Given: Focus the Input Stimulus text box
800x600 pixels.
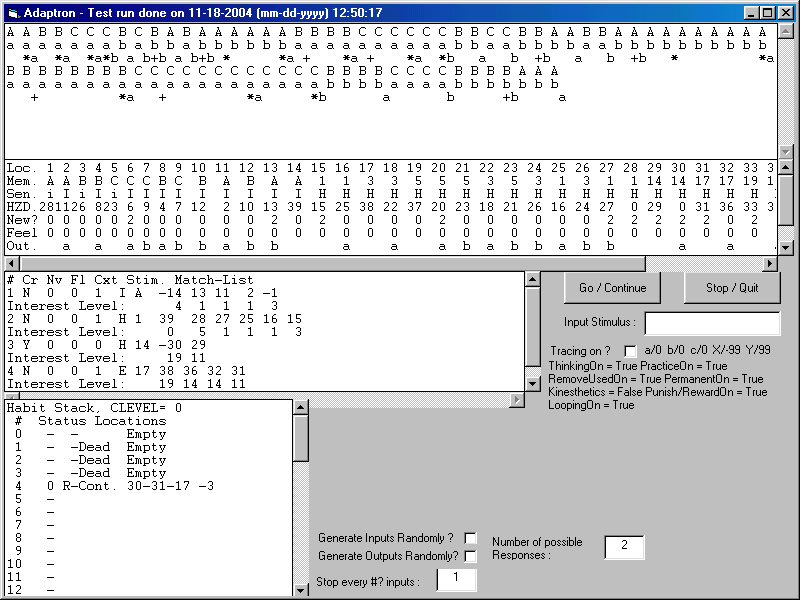Looking at the screenshot, I should (712, 323).
